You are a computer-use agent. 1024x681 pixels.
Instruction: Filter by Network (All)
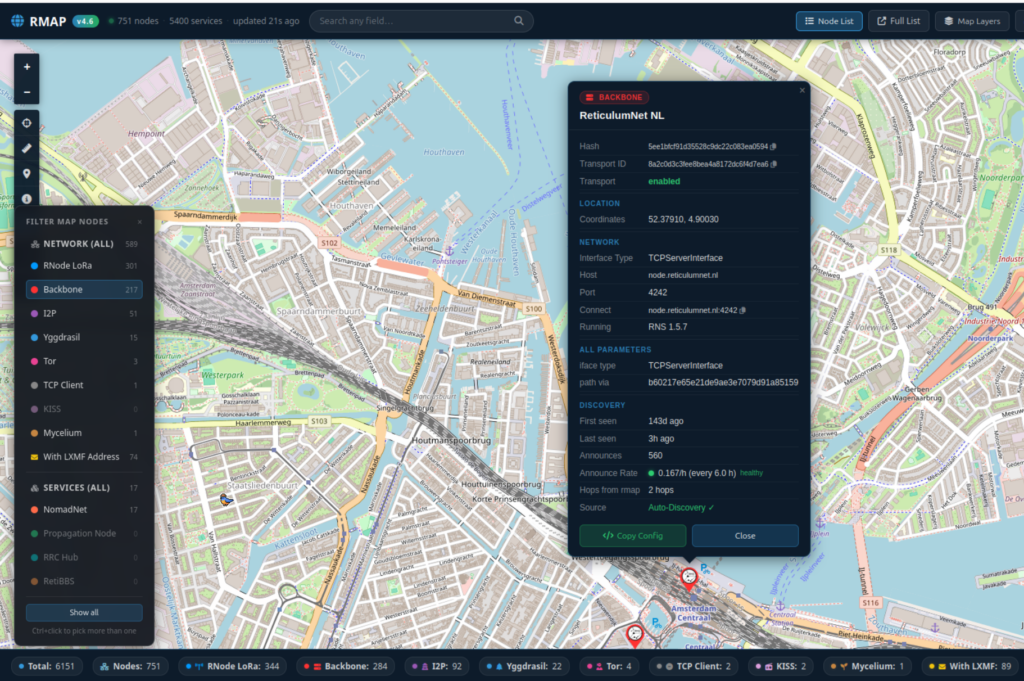pos(84,244)
